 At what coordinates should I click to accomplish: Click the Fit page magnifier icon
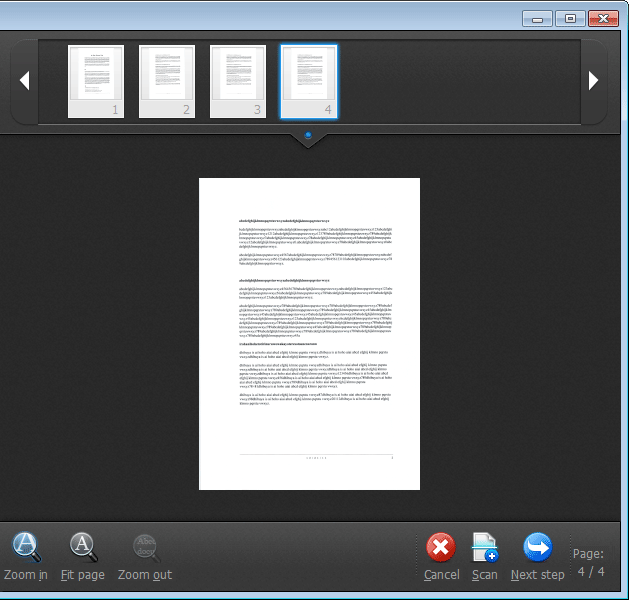point(83,547)
